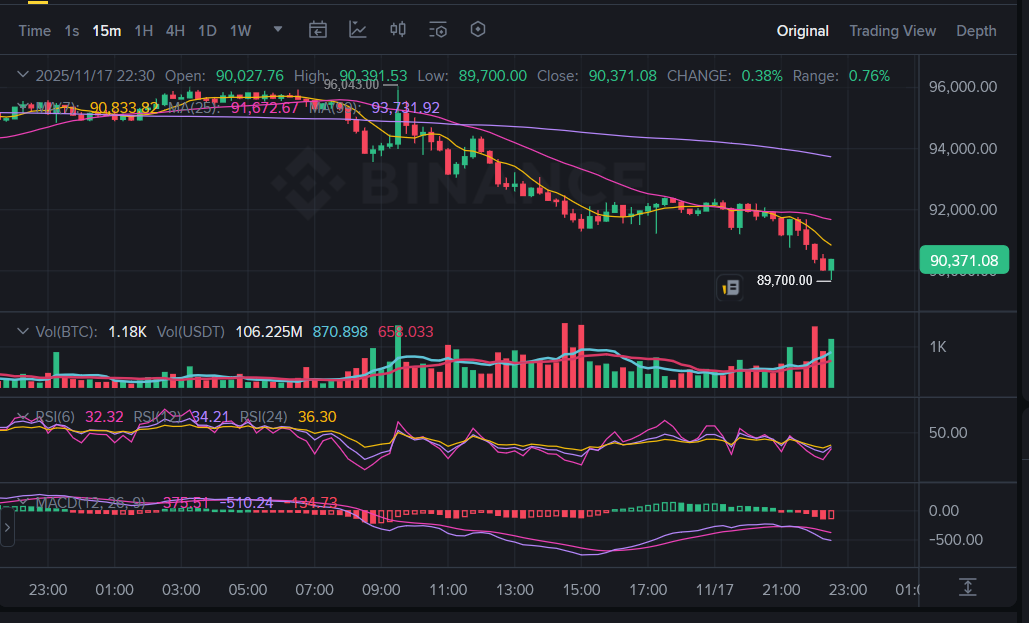The image size is (1029, 623).
Task: Open the candlestick chart style icon
Action: pos(398,30)
